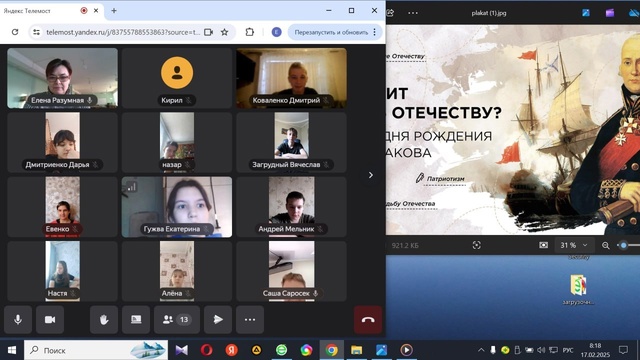The width and height of the screenshot is (640, 360).
Task: Reload the Telemost page
Action: pos(15,32)
